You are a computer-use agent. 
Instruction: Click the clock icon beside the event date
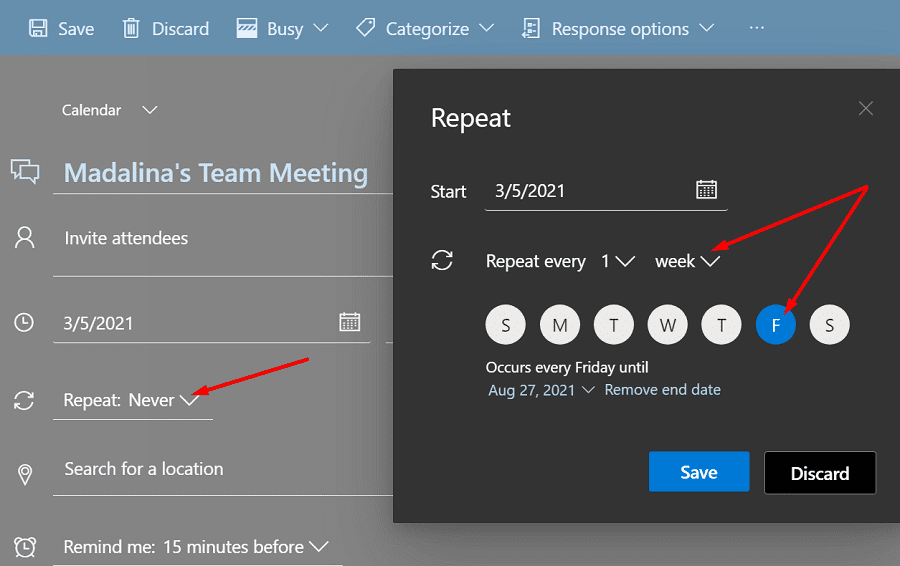(x=24, y=322)
